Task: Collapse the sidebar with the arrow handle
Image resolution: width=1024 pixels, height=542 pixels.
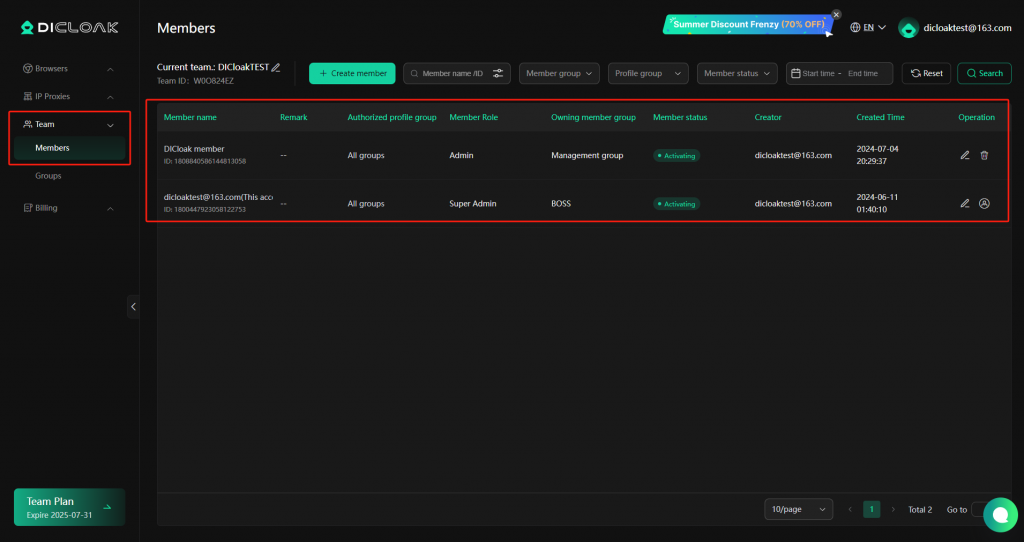Action: pos(133,306)
